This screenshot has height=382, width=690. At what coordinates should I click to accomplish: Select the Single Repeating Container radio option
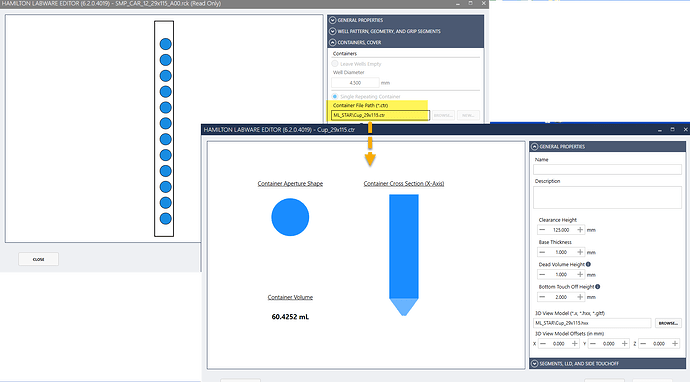[335, 96]
